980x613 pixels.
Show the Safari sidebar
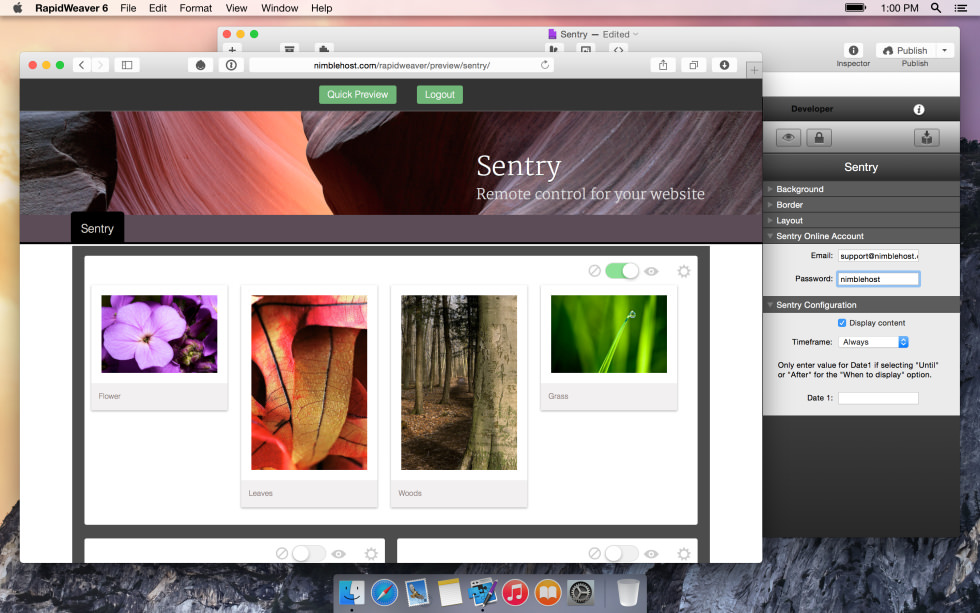pos(127,65)
